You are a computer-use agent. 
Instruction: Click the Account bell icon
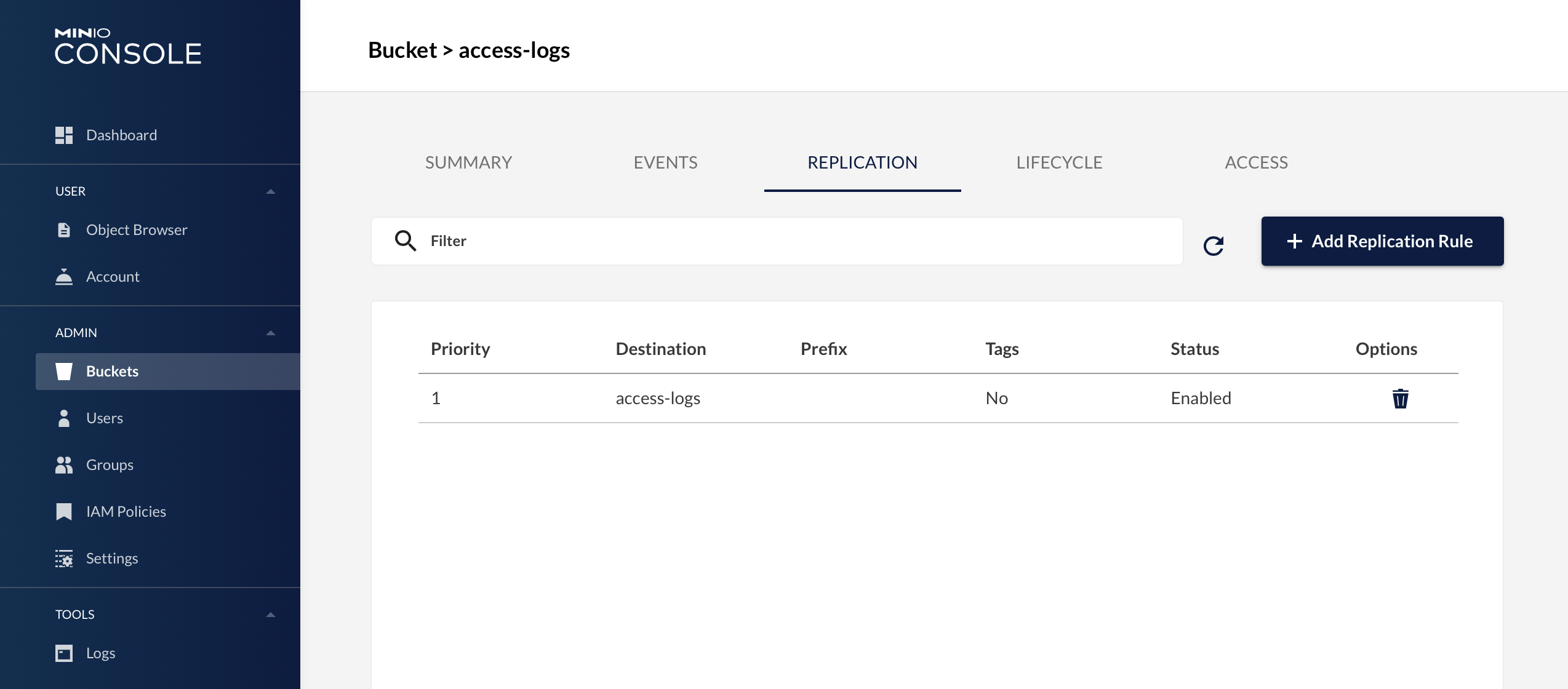pyautogui.click(x=64, y=277)
